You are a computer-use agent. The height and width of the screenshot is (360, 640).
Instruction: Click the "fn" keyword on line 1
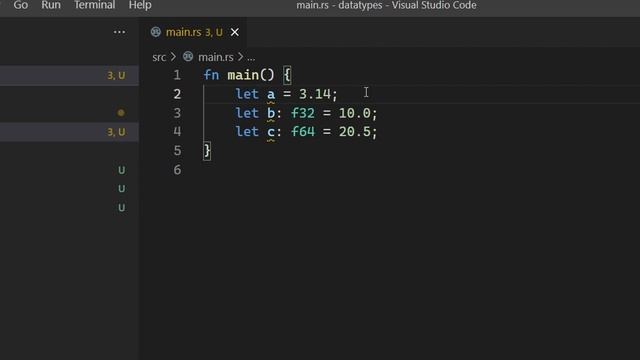pyautogui.click(x=211, y=75)
